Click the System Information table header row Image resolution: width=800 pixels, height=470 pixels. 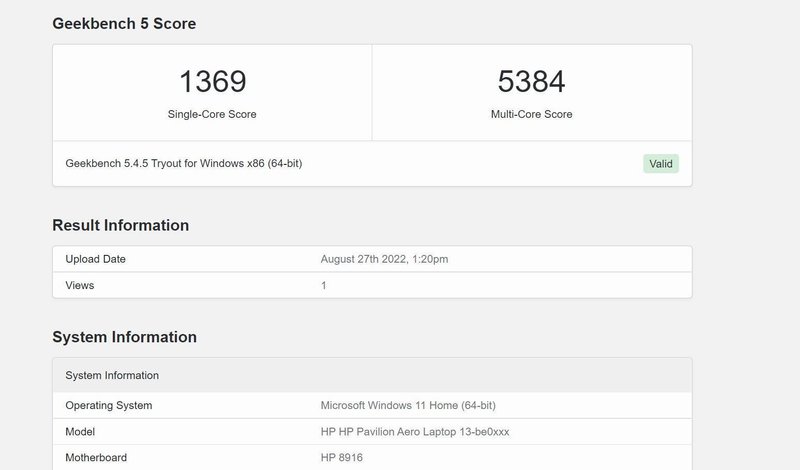click(372, 375)
